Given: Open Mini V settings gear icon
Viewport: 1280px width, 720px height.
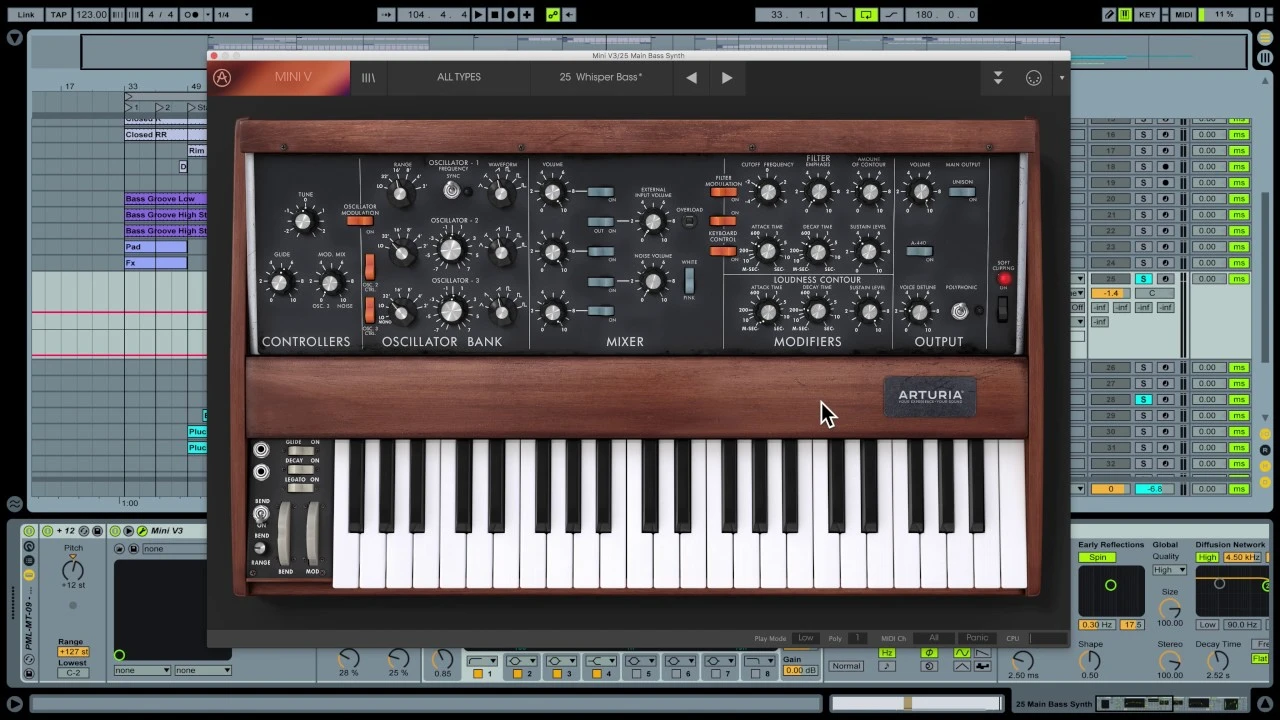Looking at the screenshot, I should [1034, 78].
